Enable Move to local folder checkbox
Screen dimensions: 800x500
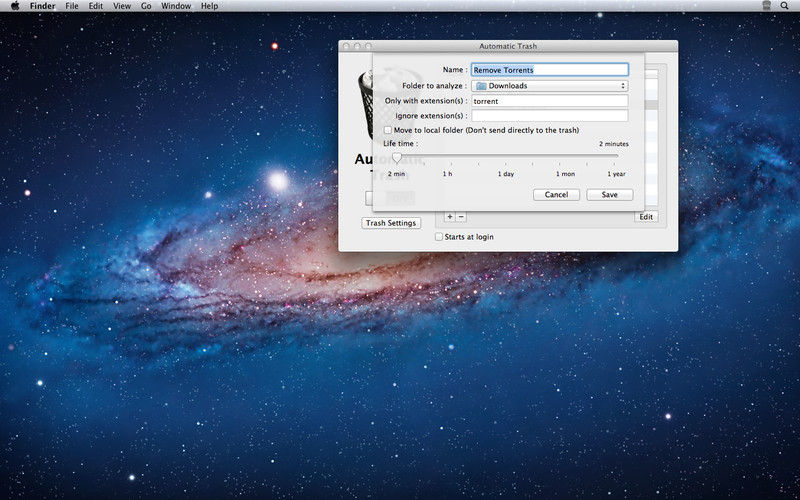pos(388,130)
